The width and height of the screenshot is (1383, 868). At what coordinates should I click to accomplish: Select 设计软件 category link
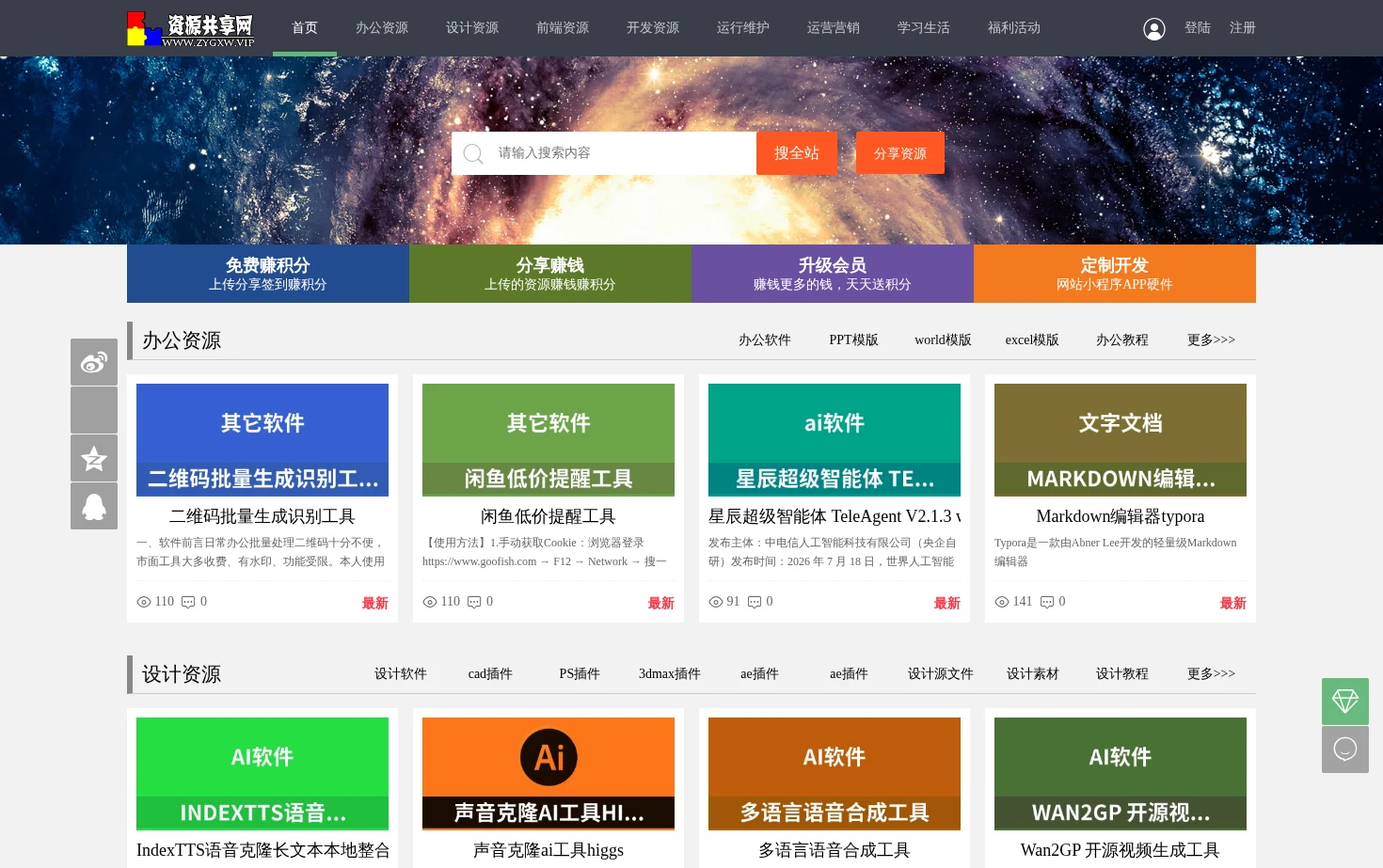coord(401,674)
